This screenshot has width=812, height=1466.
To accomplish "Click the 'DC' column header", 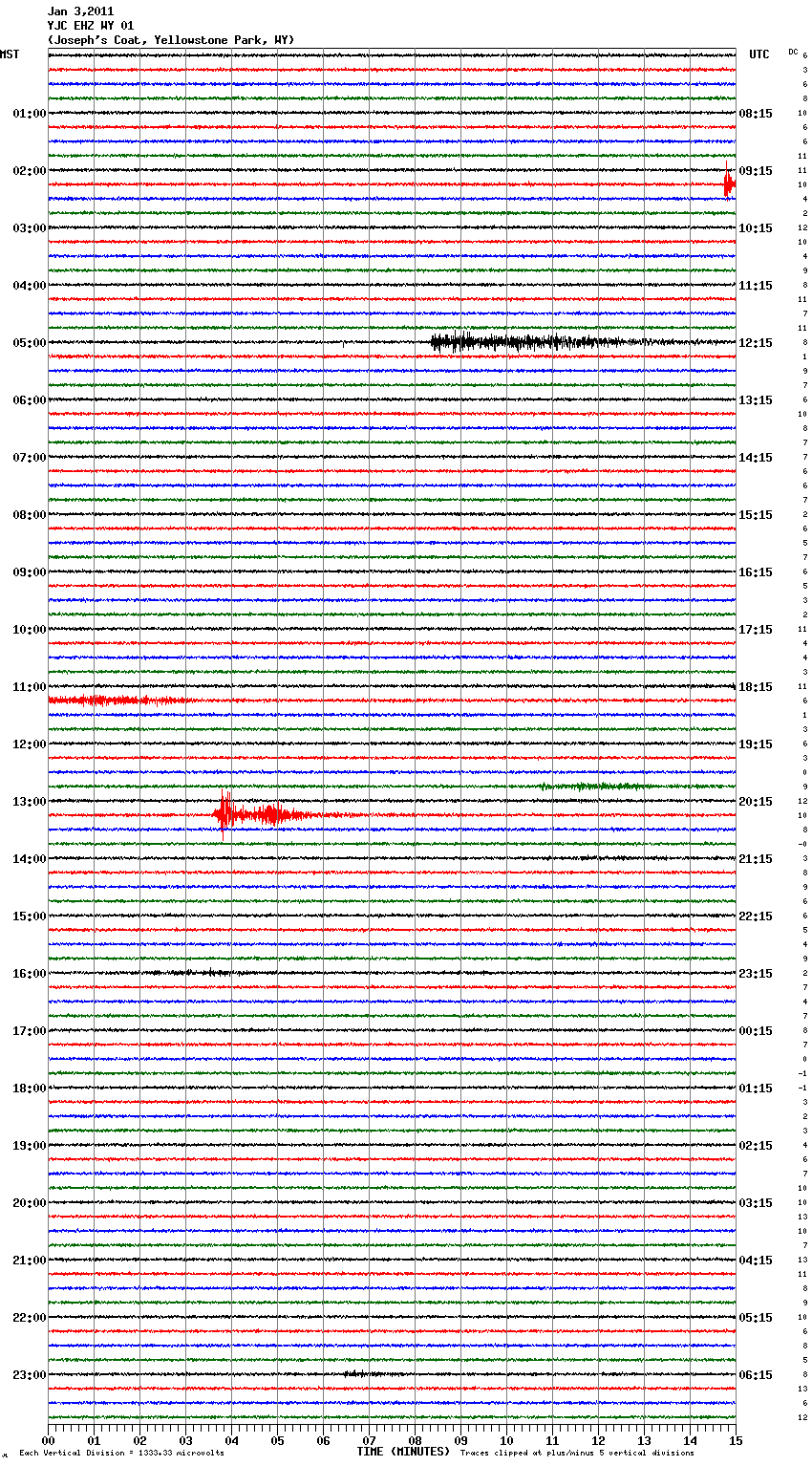I will [x=793, y=52].
